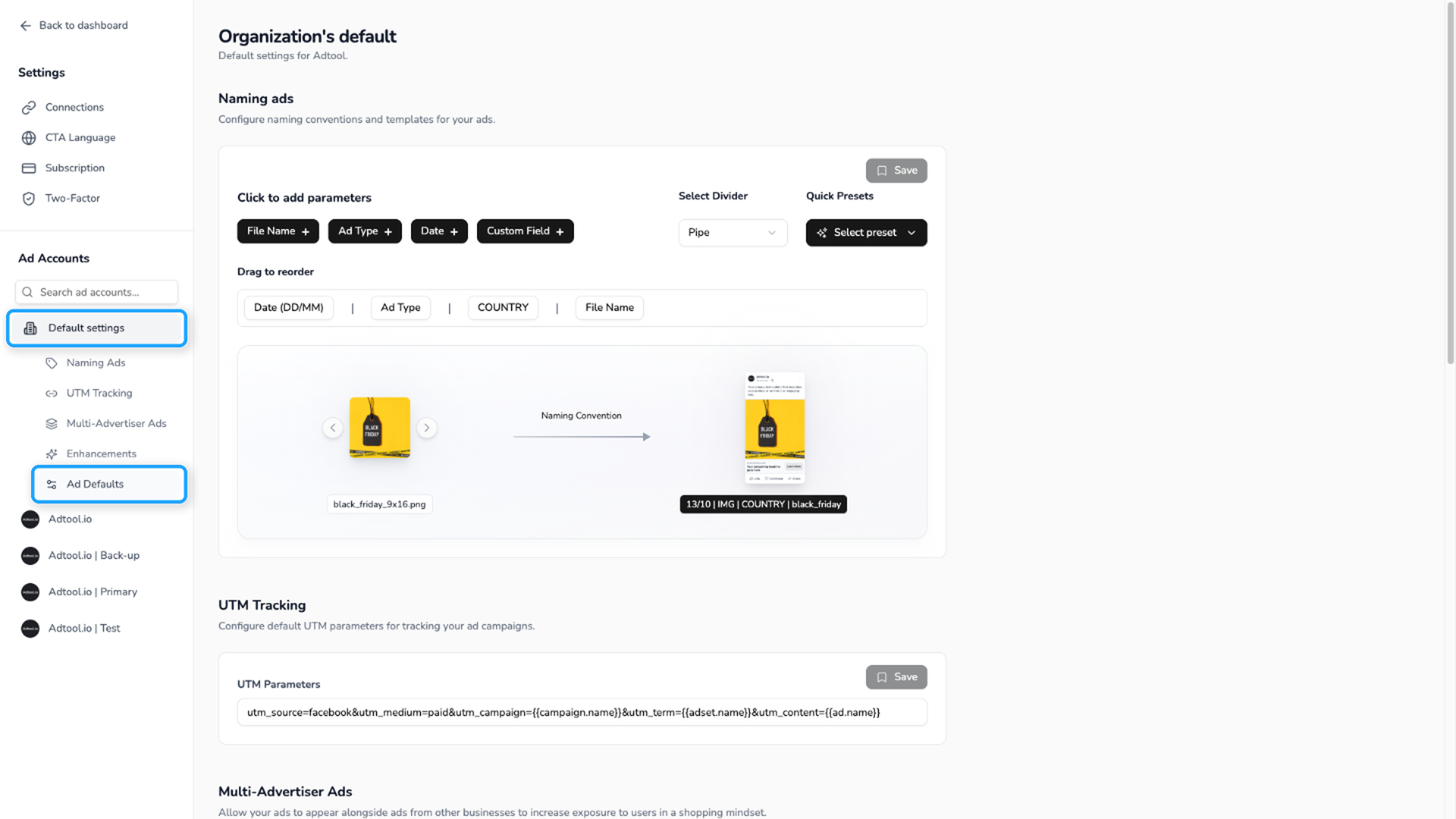Add a Custom Field parameter
The height and width of the screenshot is (819, 1456).
pyautogui.click(x=525, y=231)
